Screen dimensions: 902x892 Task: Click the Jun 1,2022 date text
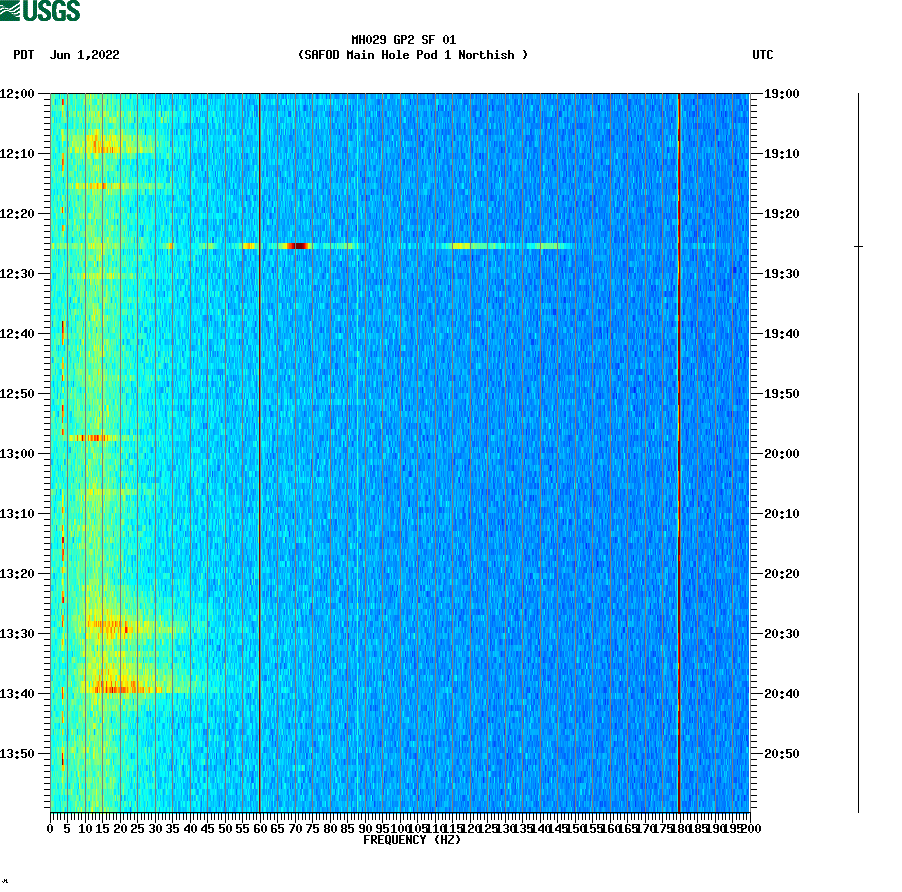click(x=84, y=56)
